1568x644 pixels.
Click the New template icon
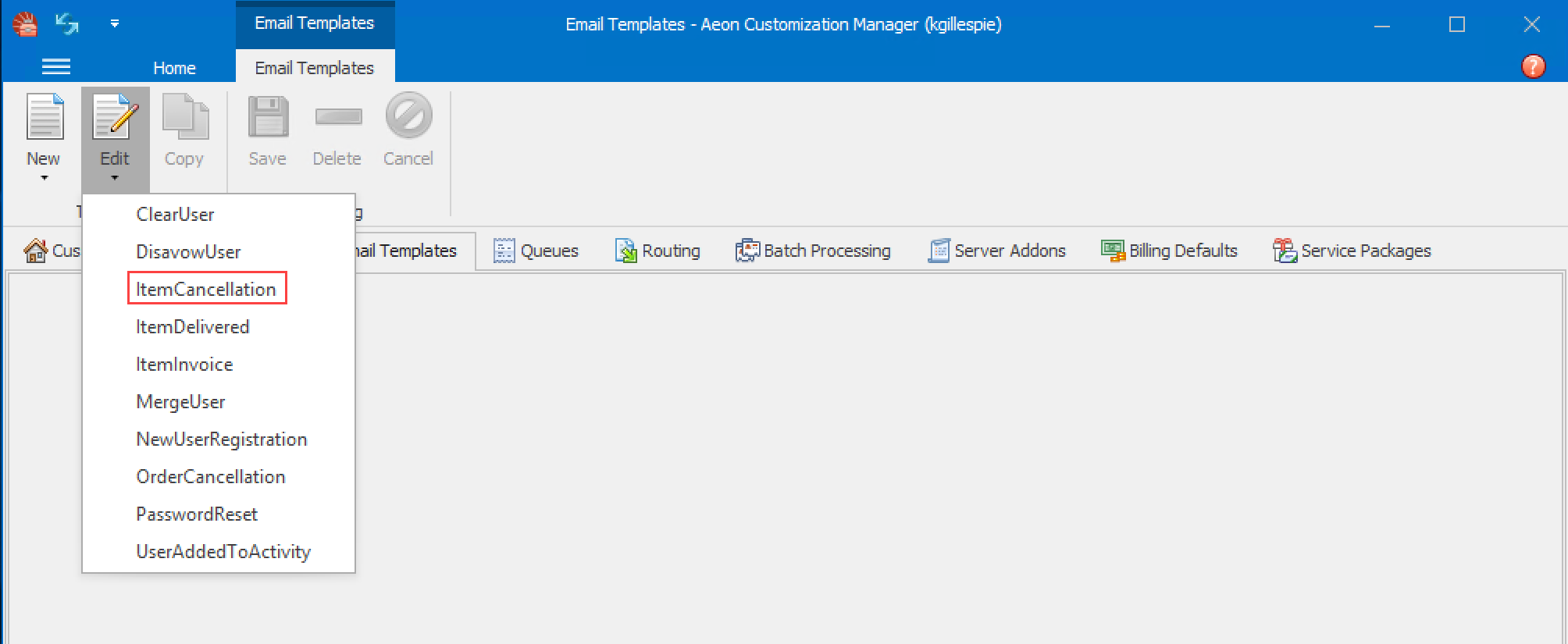pos(44,117)
